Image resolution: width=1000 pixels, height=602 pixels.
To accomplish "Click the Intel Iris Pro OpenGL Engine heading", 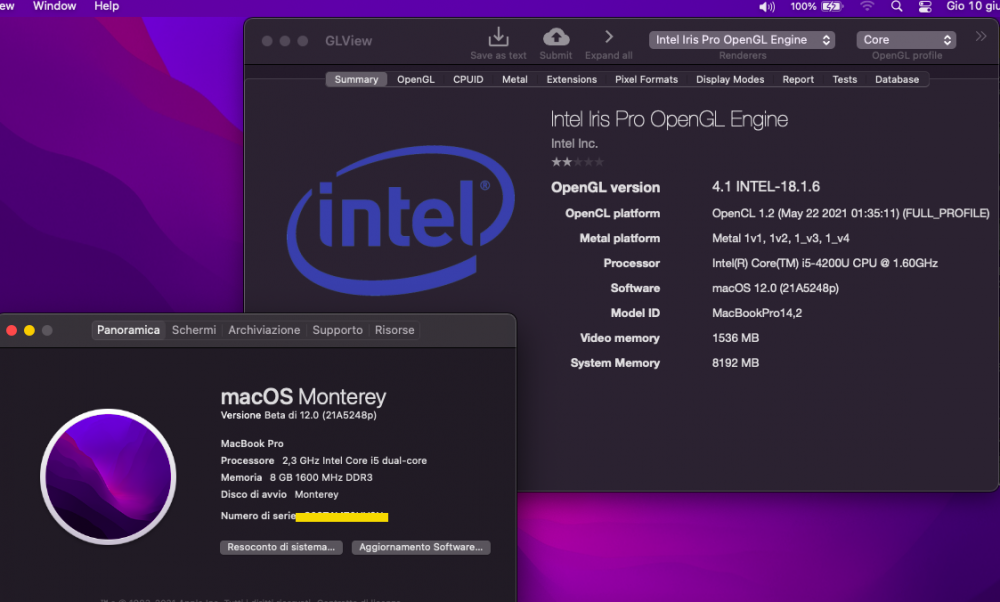I will tap(669, 119).
